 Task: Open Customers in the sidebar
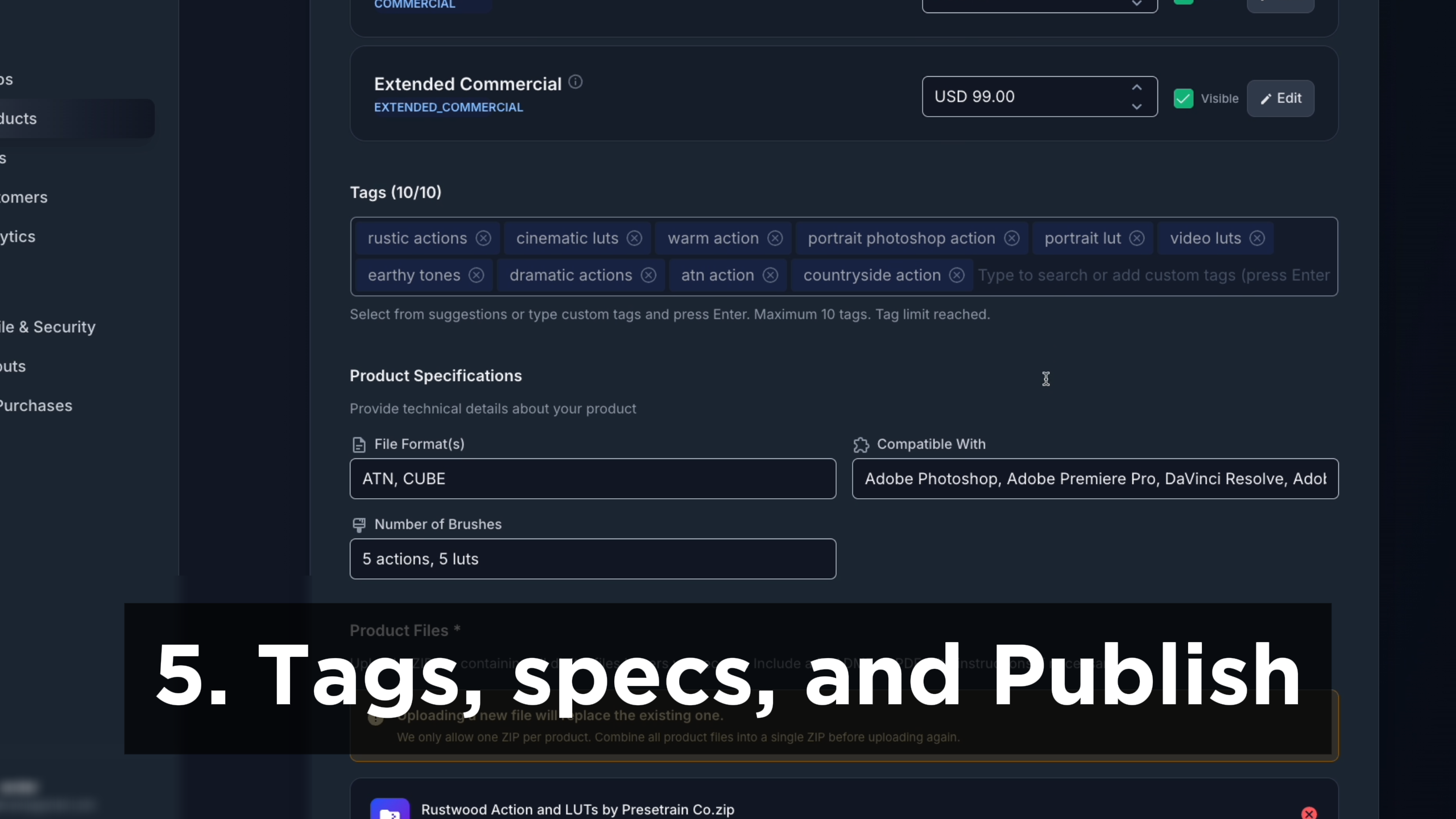click(24, 197)
